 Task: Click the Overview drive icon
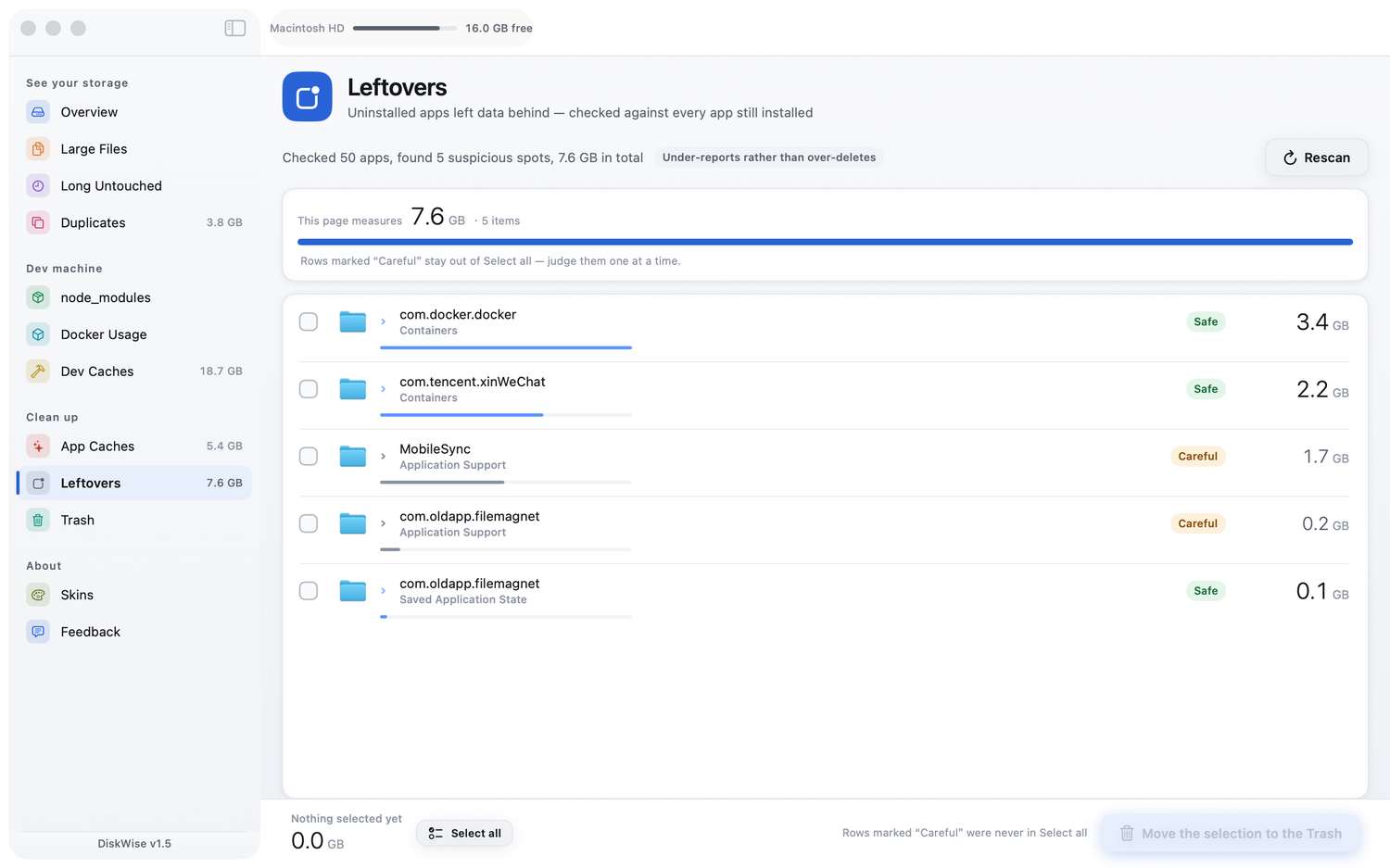[38, 112]
